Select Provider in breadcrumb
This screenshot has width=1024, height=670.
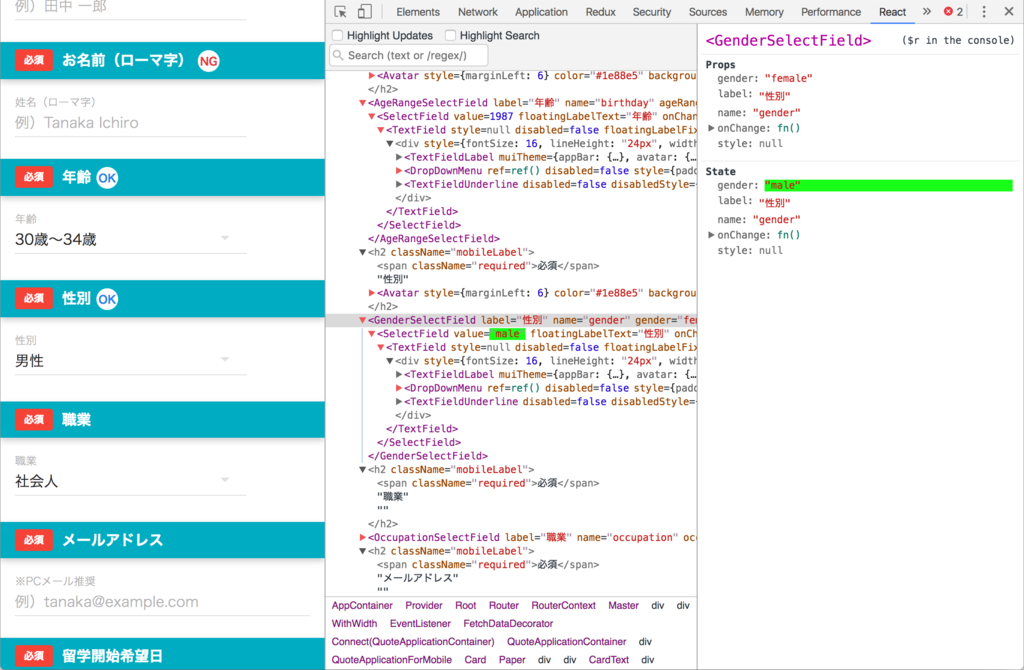424,605
